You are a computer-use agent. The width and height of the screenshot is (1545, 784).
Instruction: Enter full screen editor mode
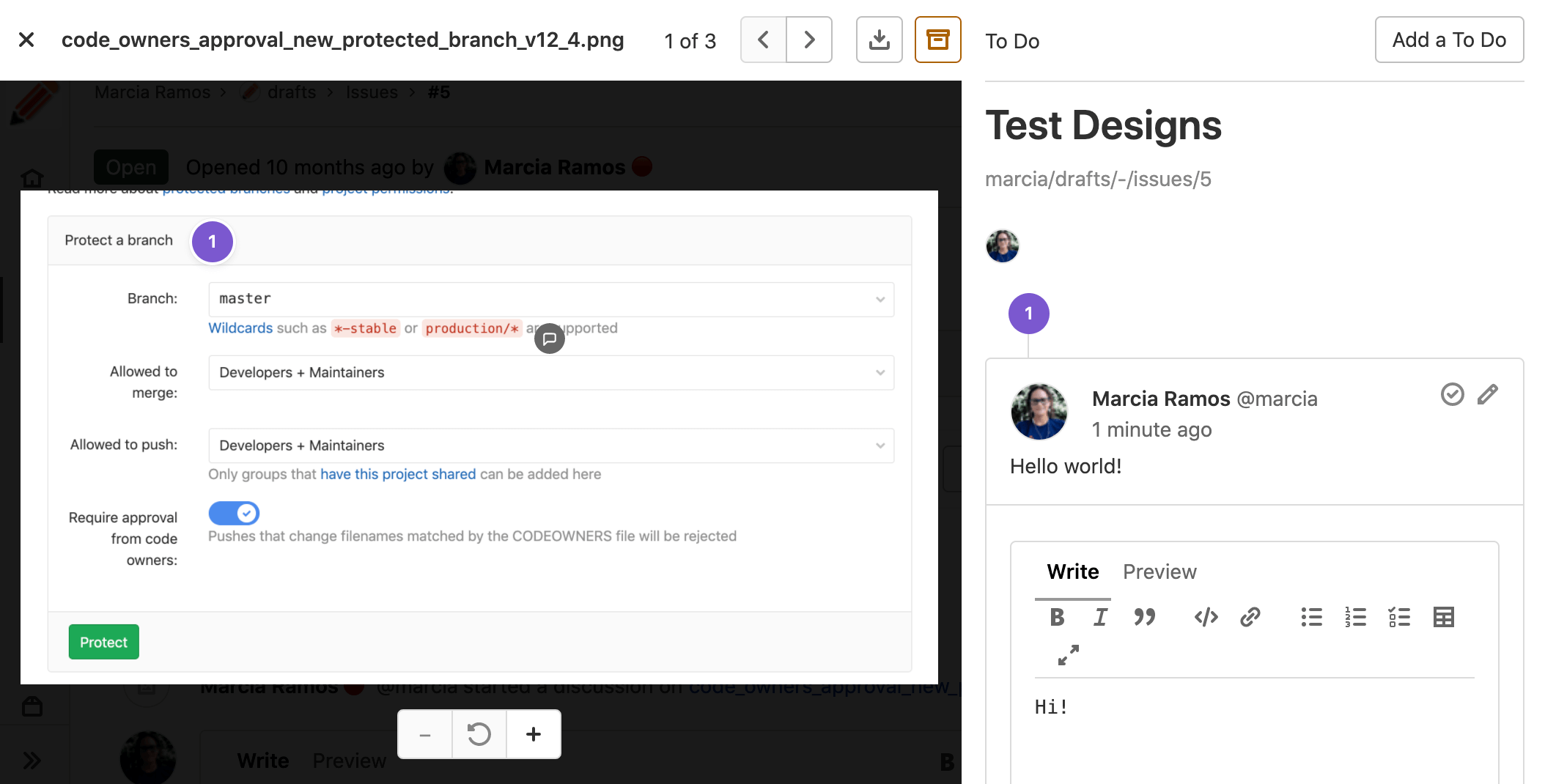click(1068, 654)
